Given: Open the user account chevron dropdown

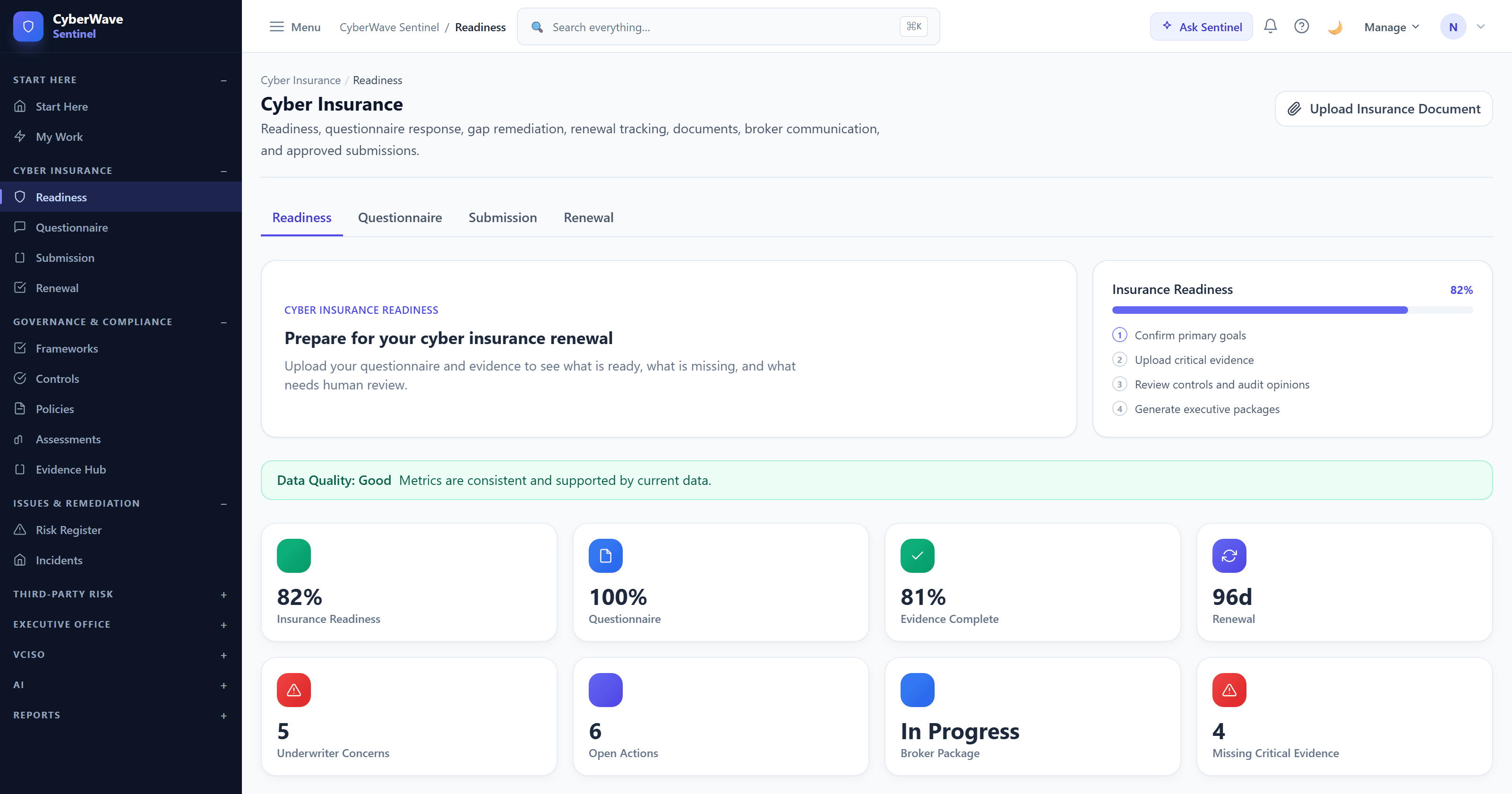Looking at the screenshot, I should [x=1481, y=26].
